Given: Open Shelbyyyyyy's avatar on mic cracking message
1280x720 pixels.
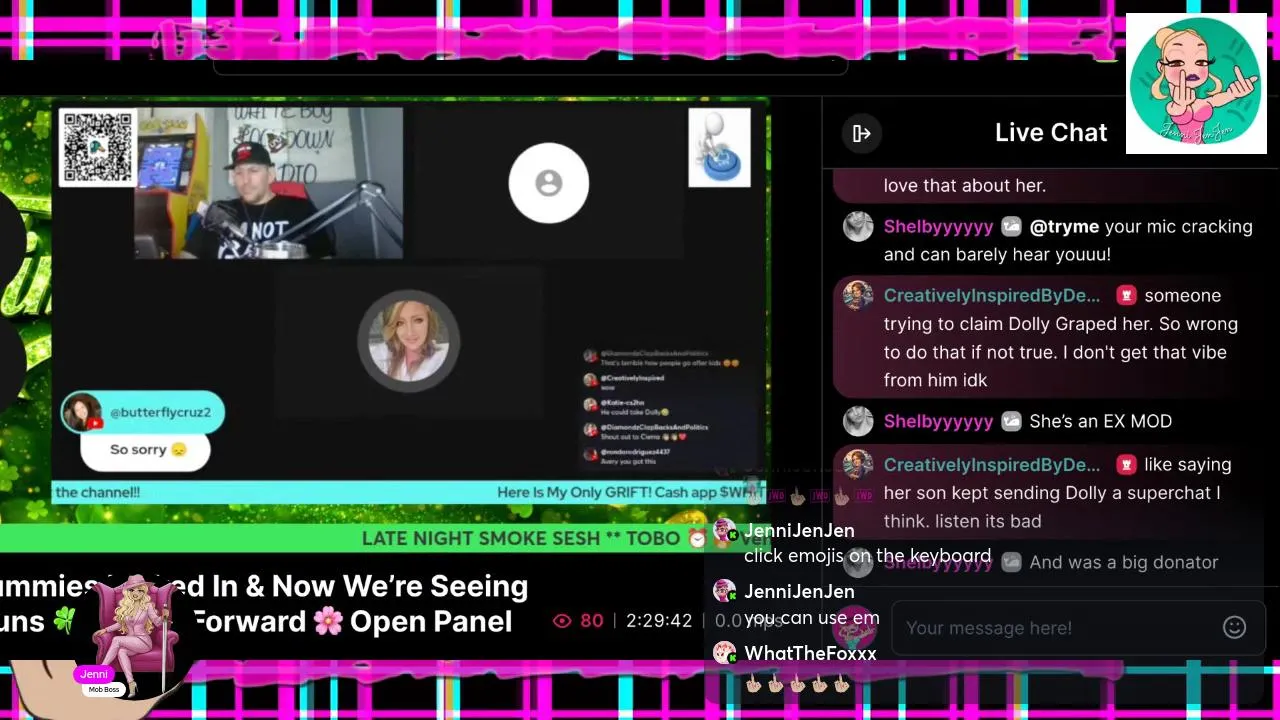Looking at the screenshot, I should 858,227.
